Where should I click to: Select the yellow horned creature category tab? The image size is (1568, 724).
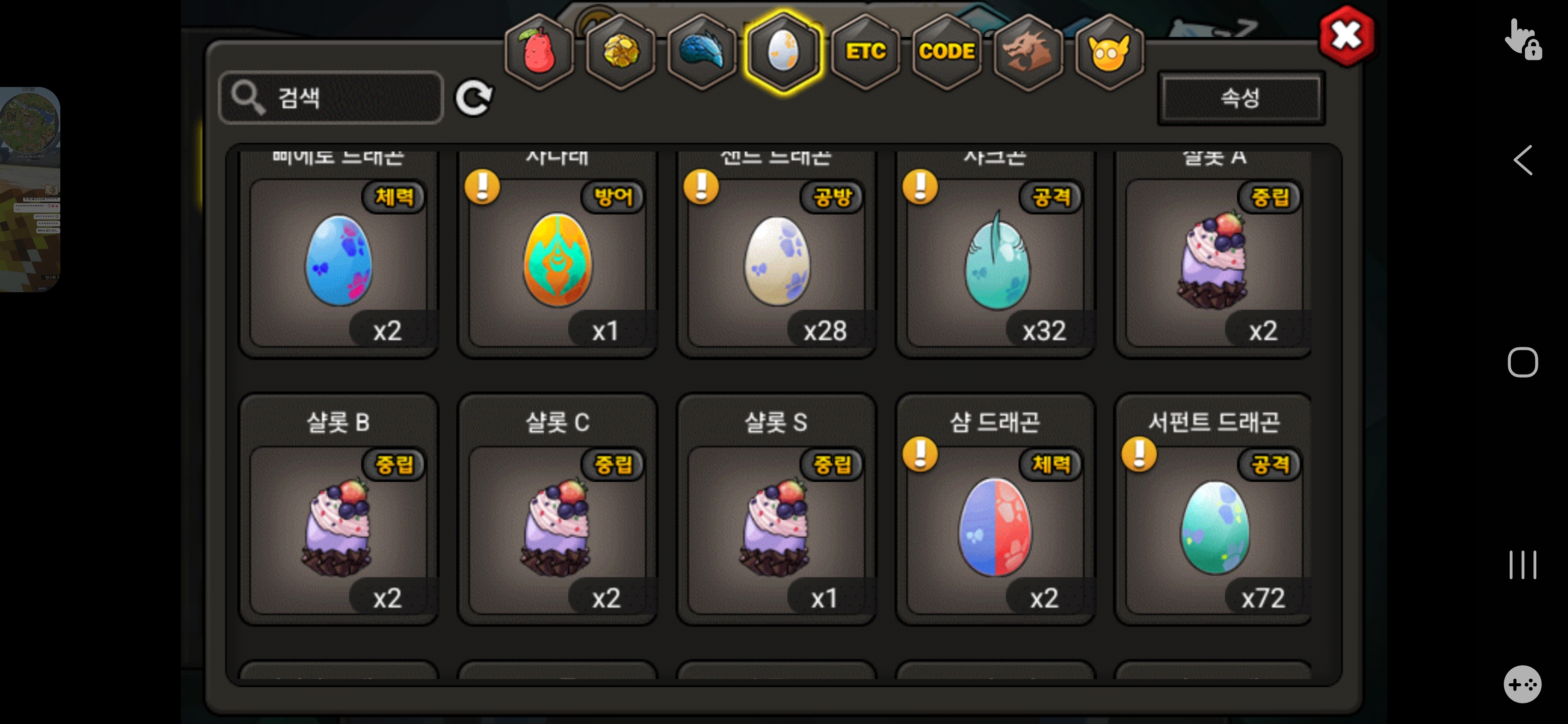tap(1110, 52)
